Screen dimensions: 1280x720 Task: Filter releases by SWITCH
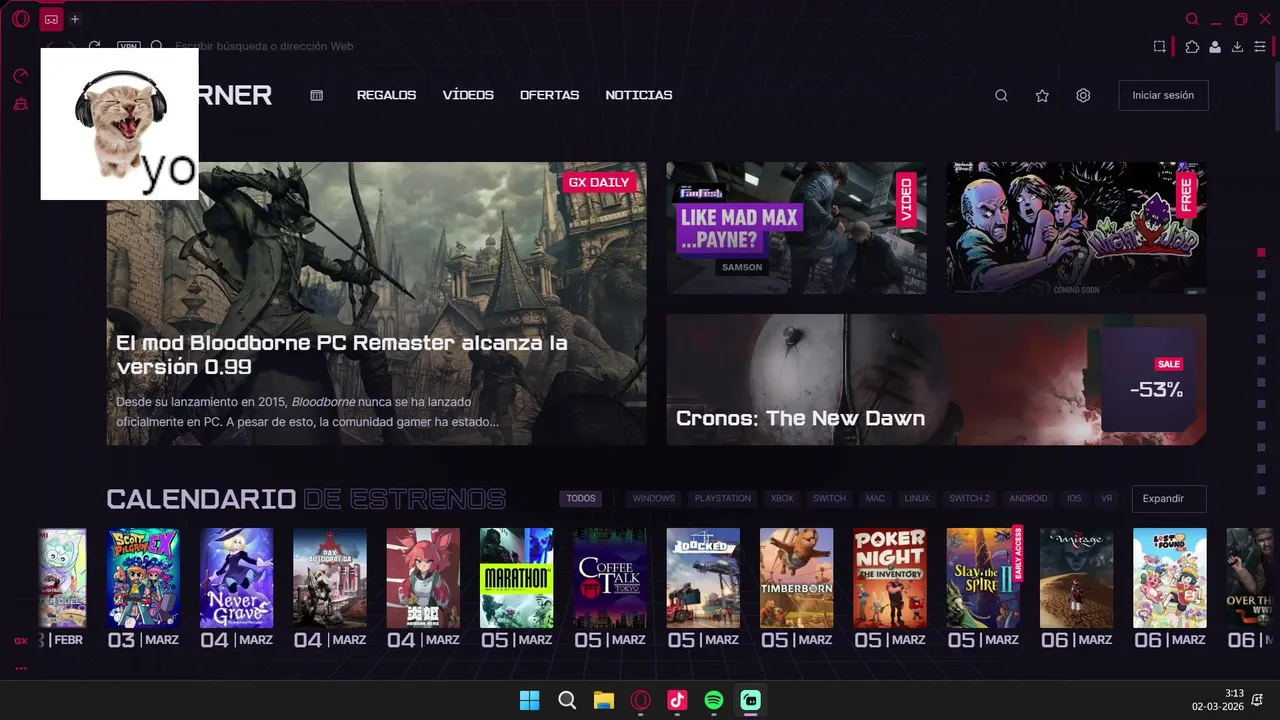pyautogui.click(x=829, y=498)
